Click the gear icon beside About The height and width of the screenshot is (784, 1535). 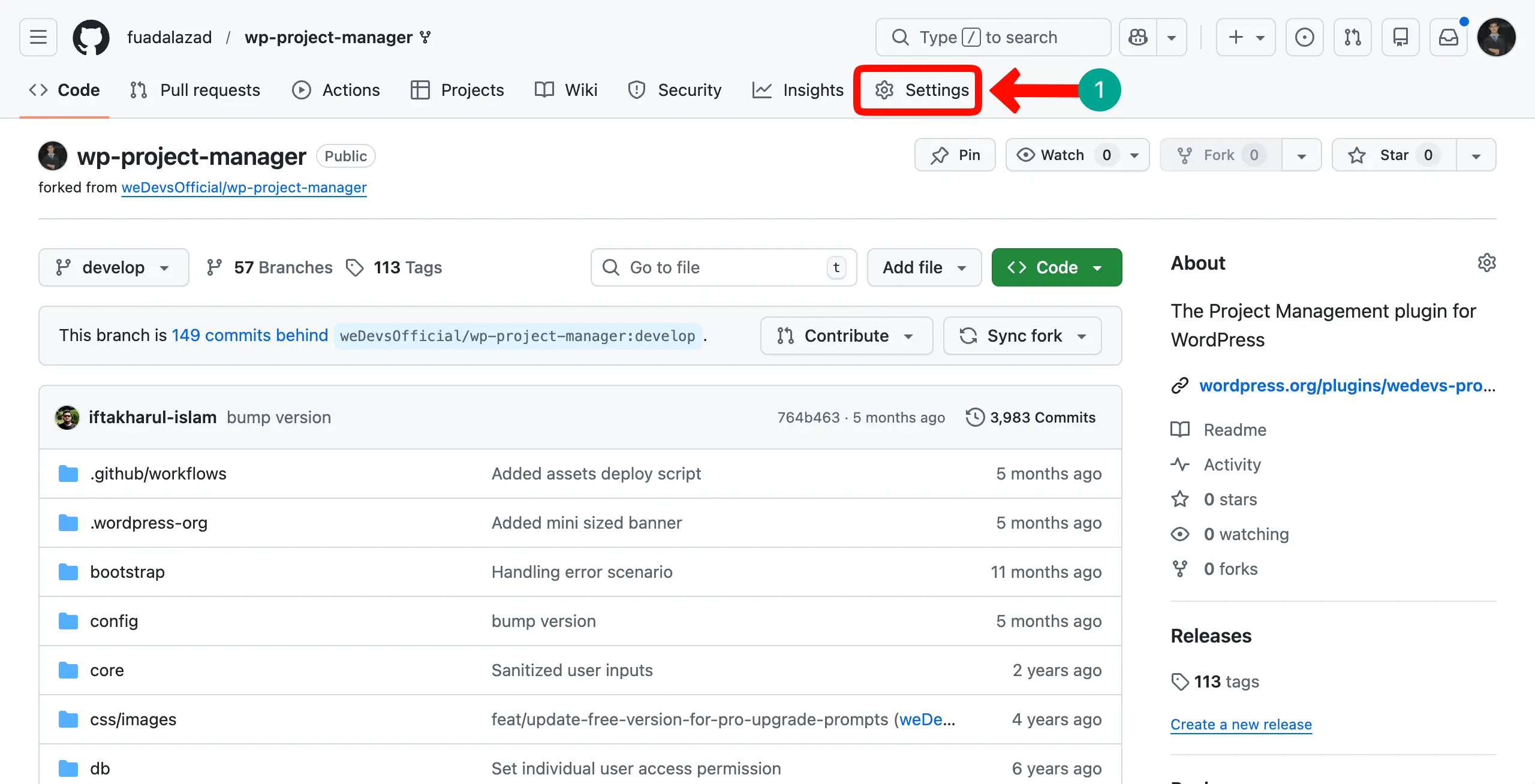(1488, 263)
